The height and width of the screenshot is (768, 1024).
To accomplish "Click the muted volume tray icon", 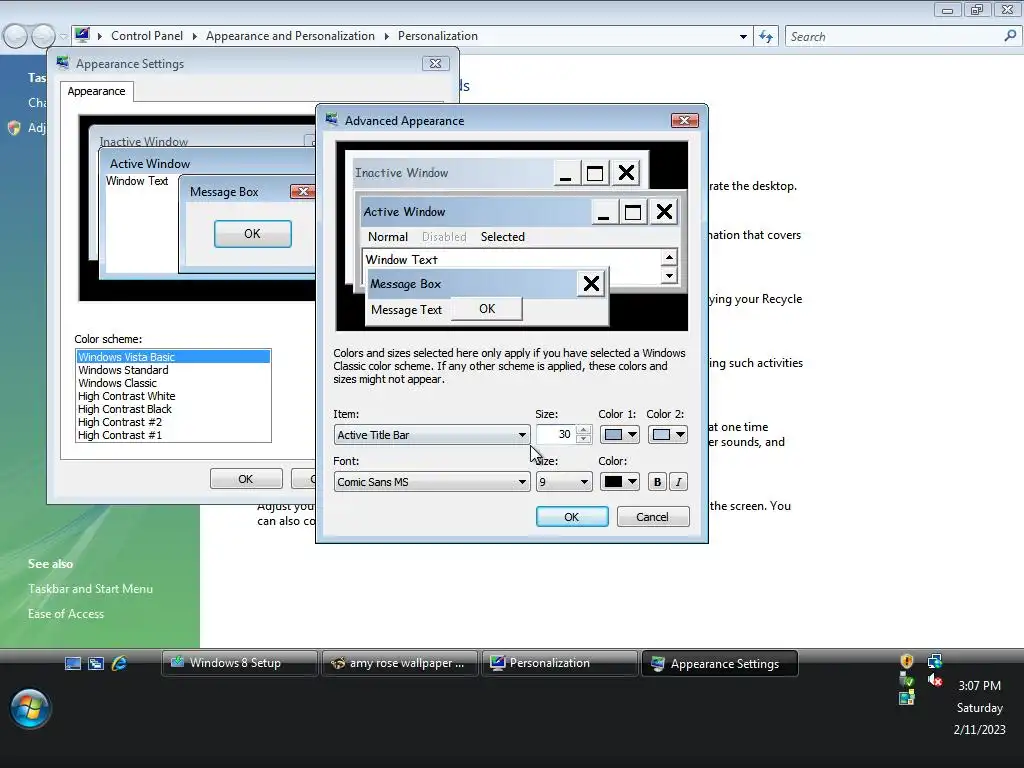I will pos(935,681).
